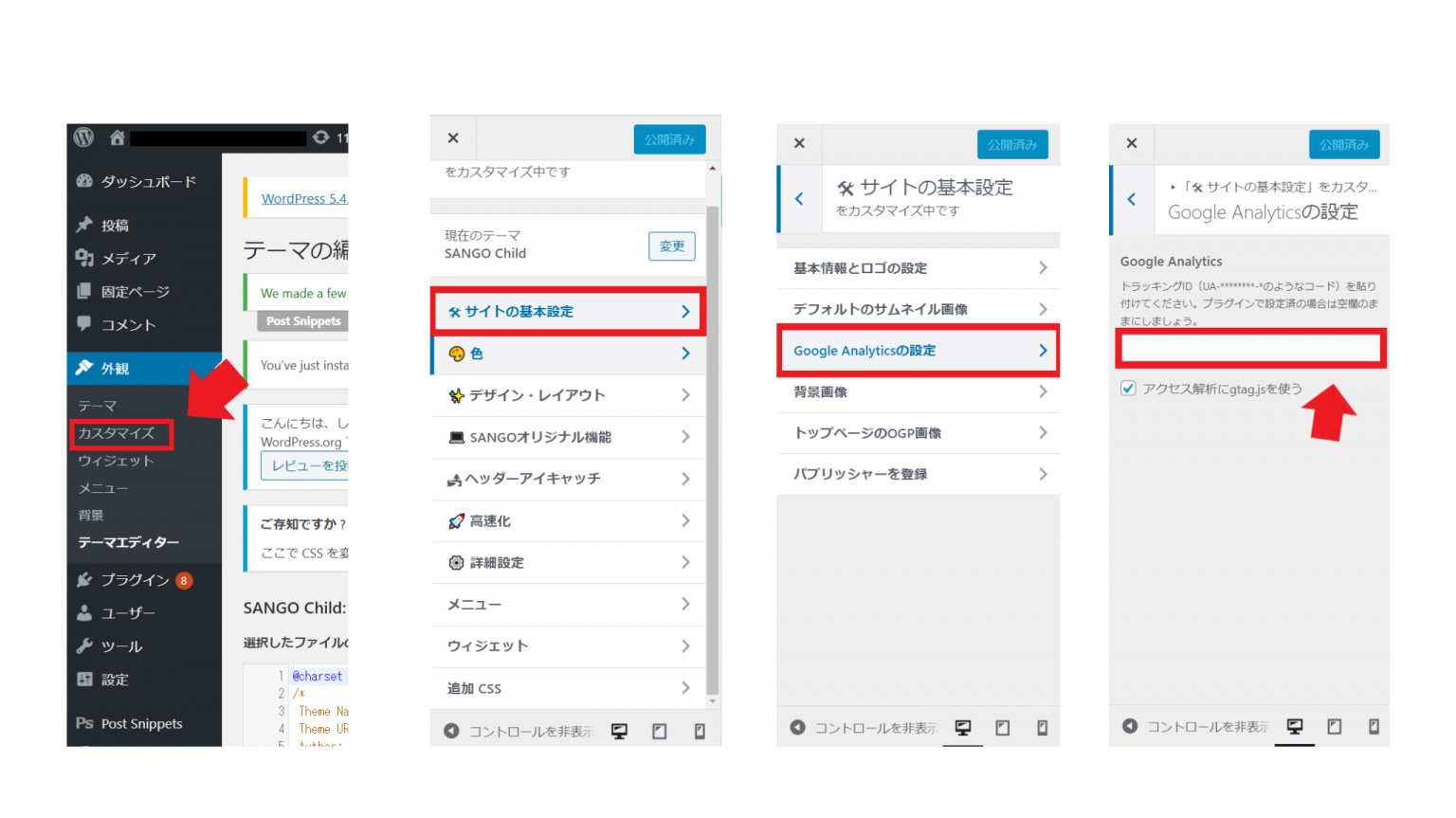The image size is (1456, 818).
Task: Open メニュー customizer section
Action: click(569, 604)
